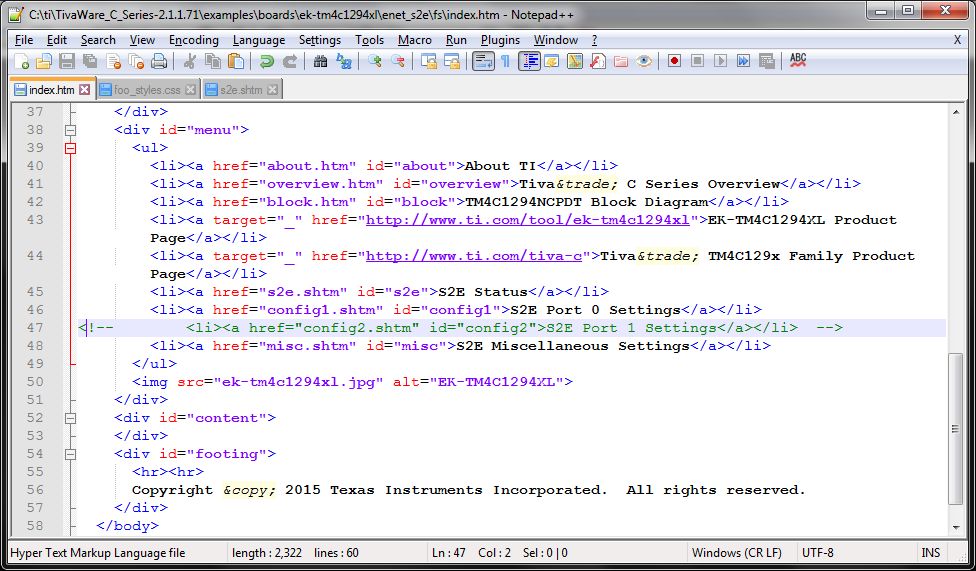This screenshot has height=571, width=976.
Task: Click the Paste clipboard icon
Action: (236, 61)
